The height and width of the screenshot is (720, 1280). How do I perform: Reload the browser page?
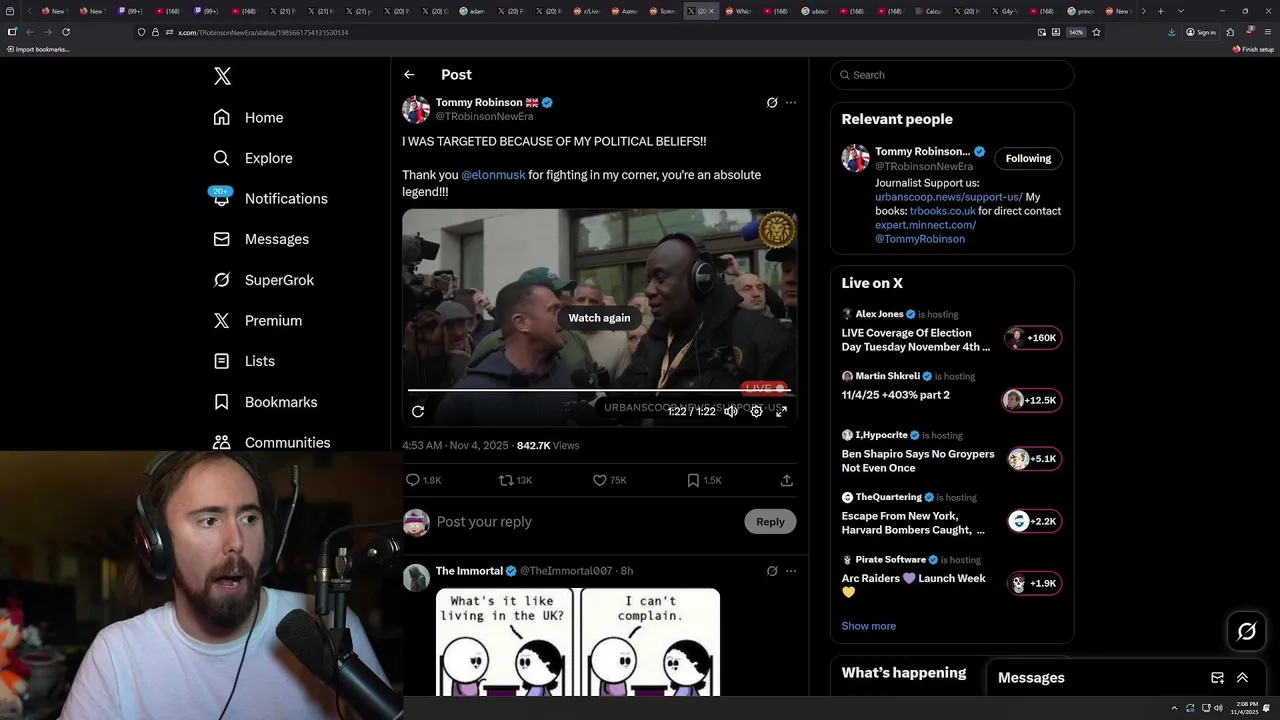66,32
